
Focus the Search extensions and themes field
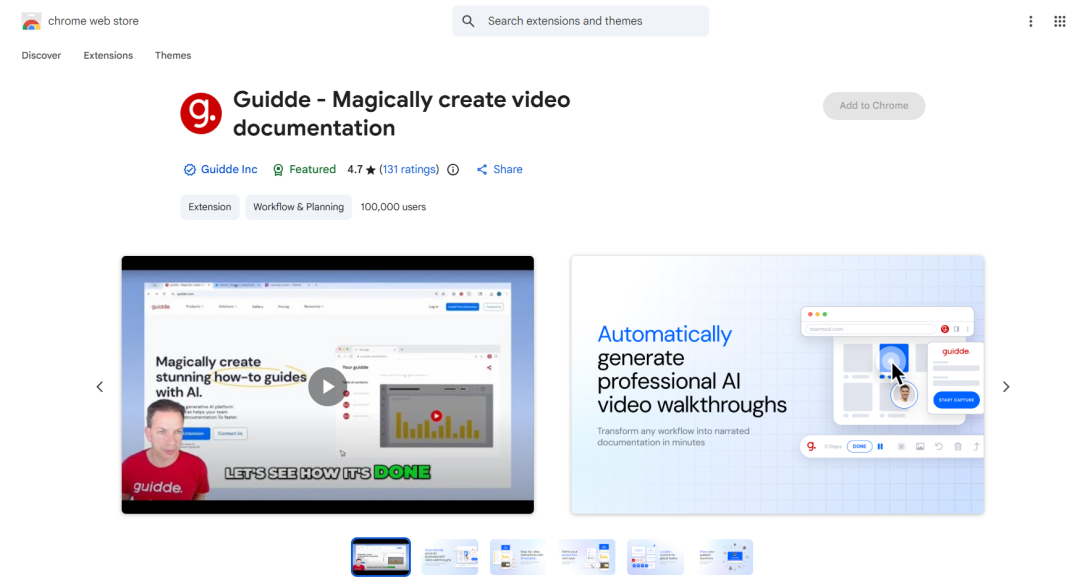click(581, 21)
